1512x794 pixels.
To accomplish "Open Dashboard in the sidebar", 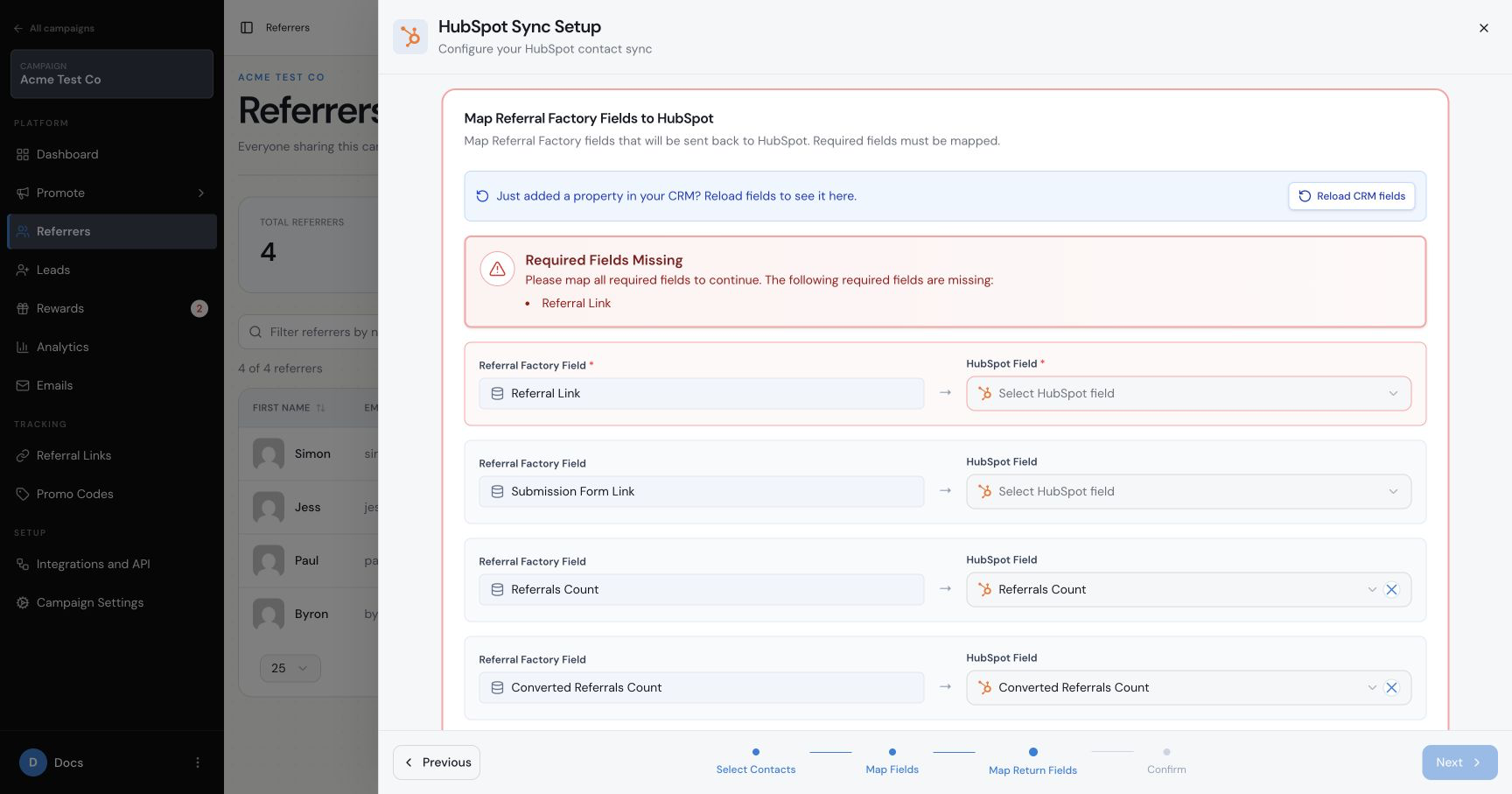I will coord(112,154).
